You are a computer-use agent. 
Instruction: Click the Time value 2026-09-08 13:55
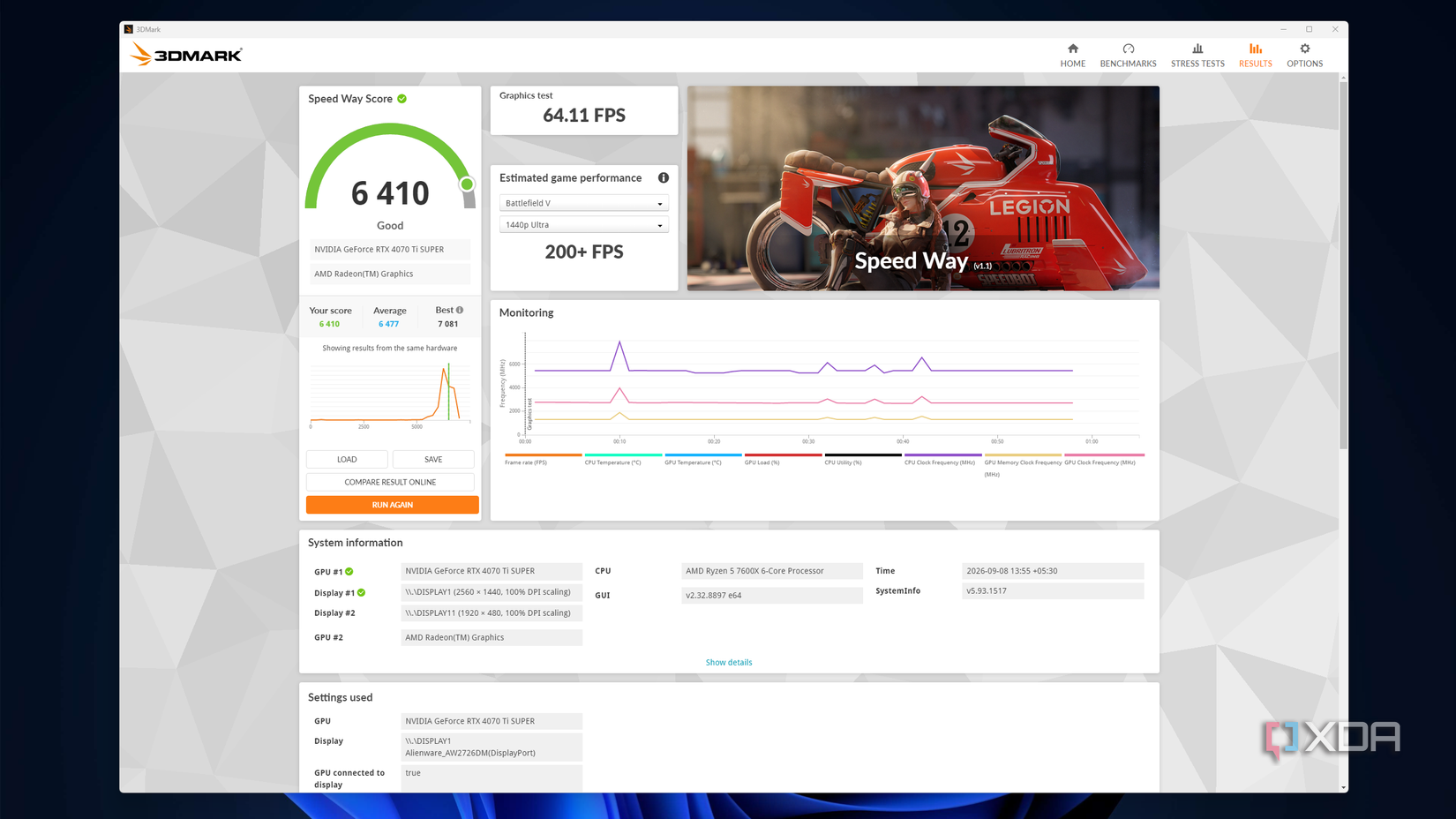pyautogui.click(x=1053, y=571)
